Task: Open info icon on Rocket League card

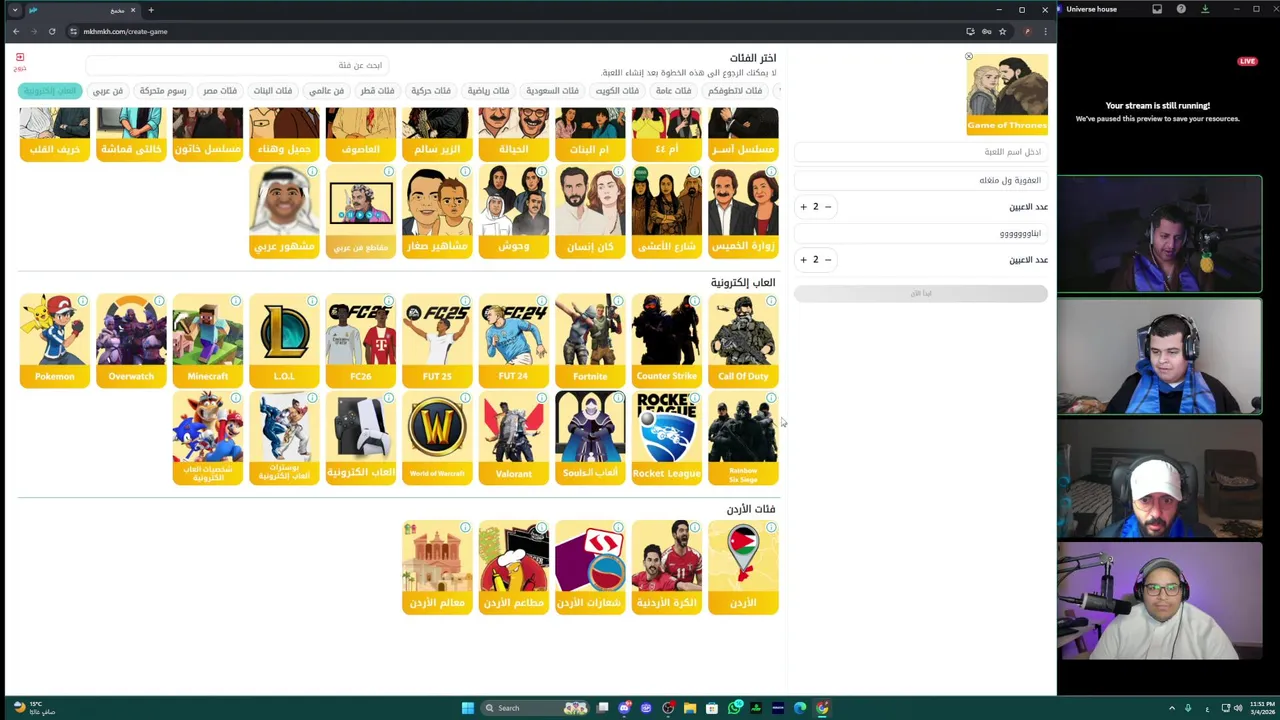Action: (x=695, y=398)
